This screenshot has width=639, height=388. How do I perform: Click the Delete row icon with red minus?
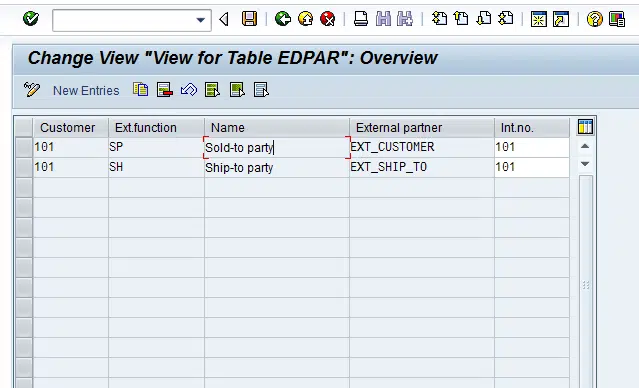point(165,90)
